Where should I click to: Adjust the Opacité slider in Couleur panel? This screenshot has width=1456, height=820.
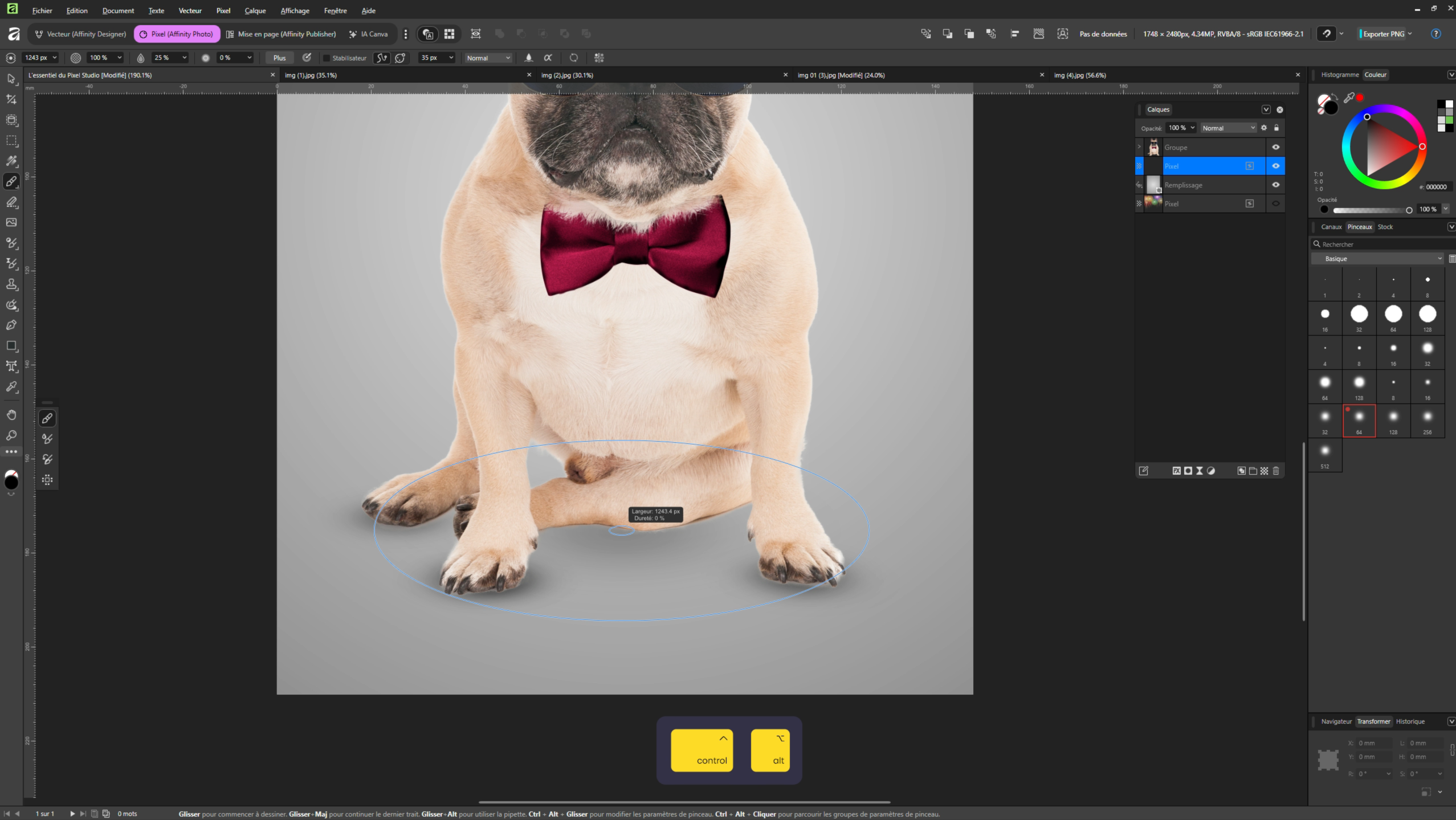coord(1371,210)
